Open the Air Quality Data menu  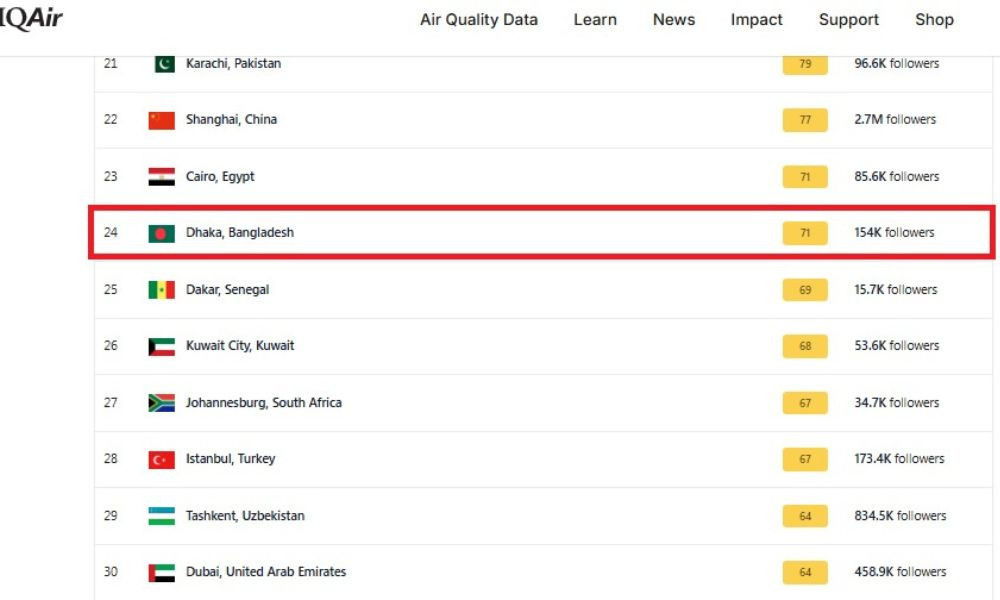click(x=478, y=20)
